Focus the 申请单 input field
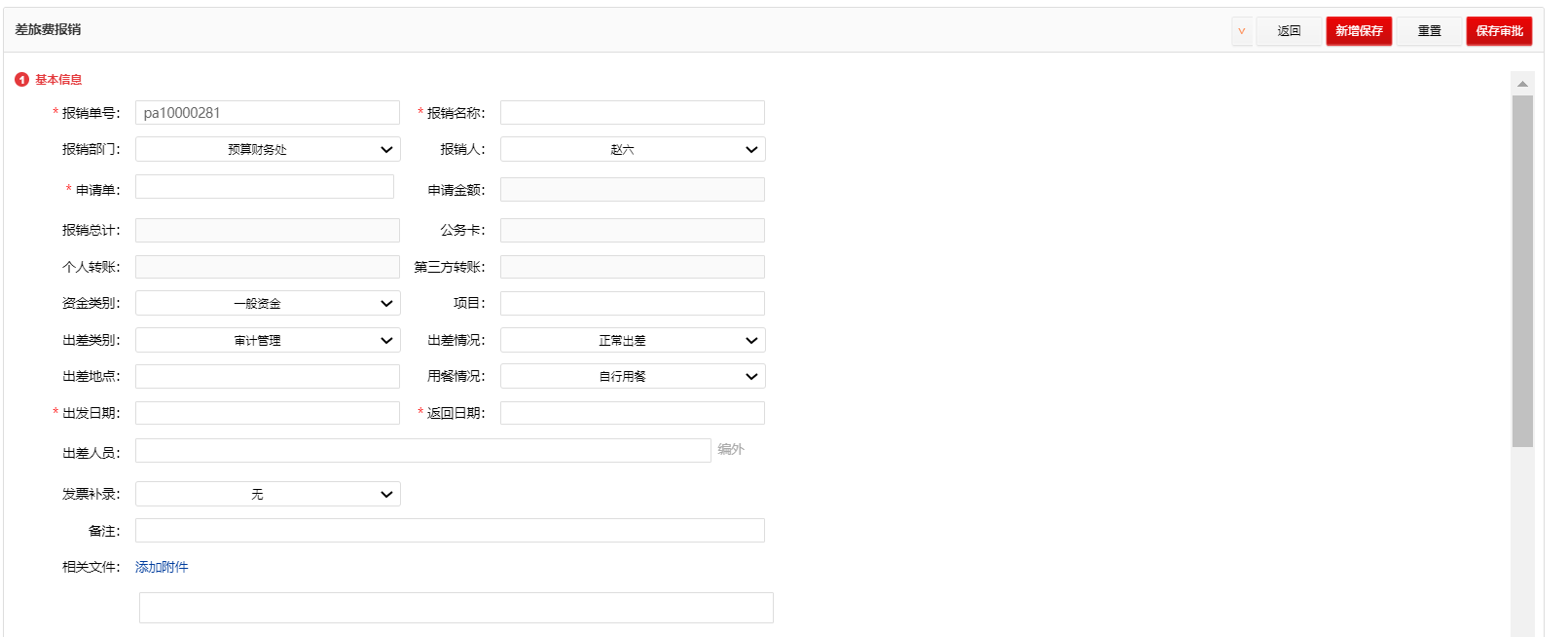This screenshot has width=1568, height=637. pos(265,186)
